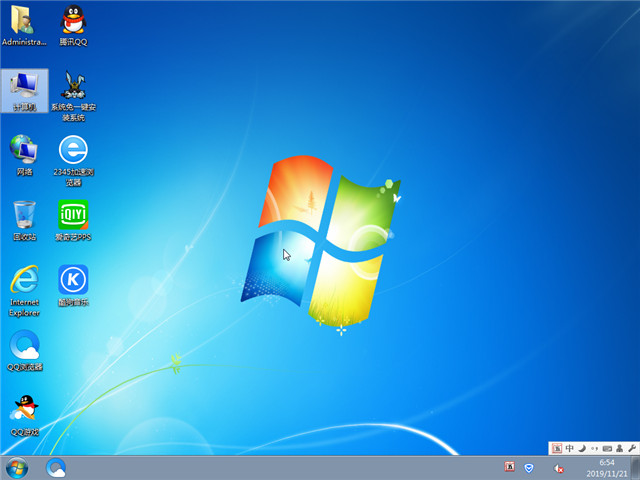Click the user account icon on IME bar
Viewport: 640px width, 480px height.
pos(620,449)
